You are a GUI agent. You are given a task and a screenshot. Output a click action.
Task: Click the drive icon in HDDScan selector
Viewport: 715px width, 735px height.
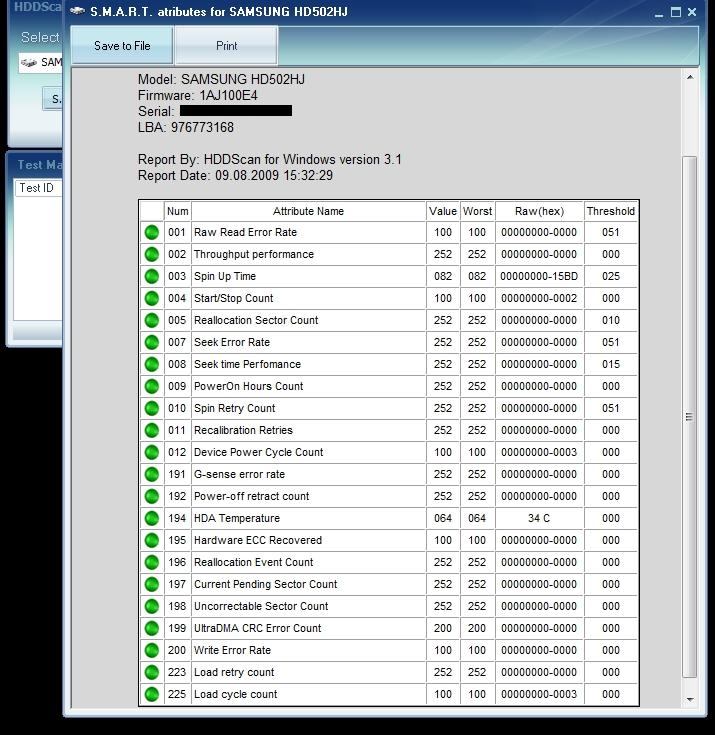click(x=29, y=62)
